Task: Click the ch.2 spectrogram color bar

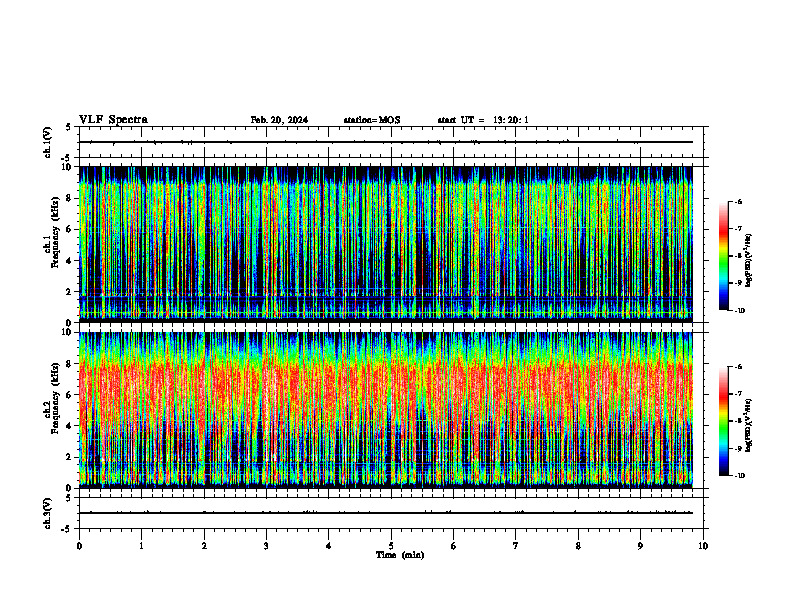Action: click(723, 421)
